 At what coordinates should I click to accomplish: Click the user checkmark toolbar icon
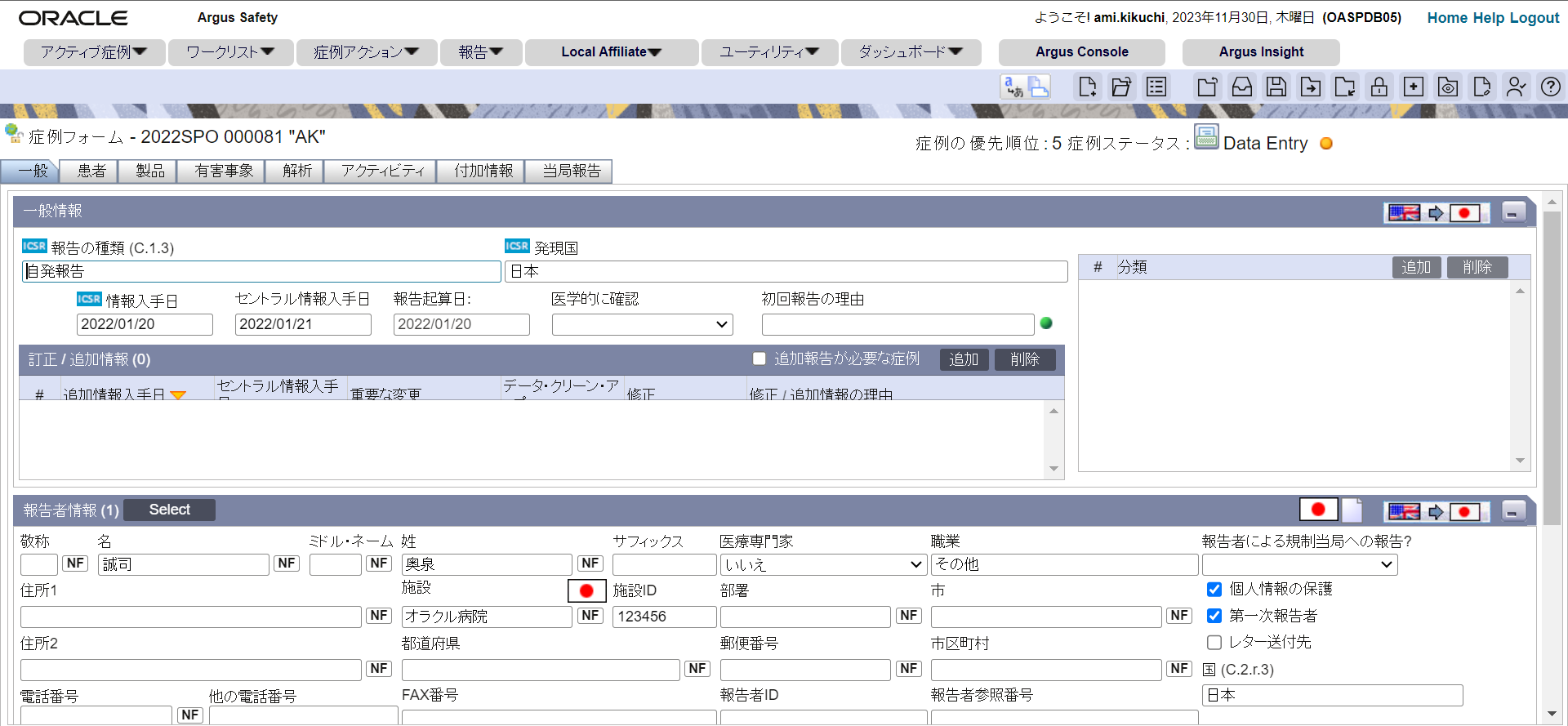pos(1517,87)
